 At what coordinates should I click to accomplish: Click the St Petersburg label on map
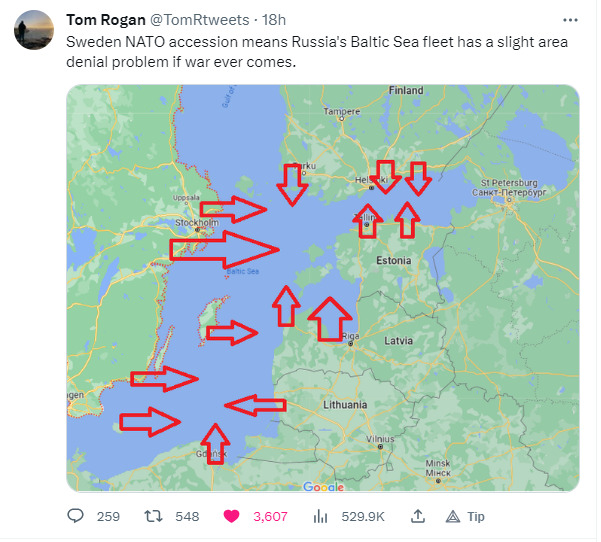pyautogui.click(x=509, y=184)
